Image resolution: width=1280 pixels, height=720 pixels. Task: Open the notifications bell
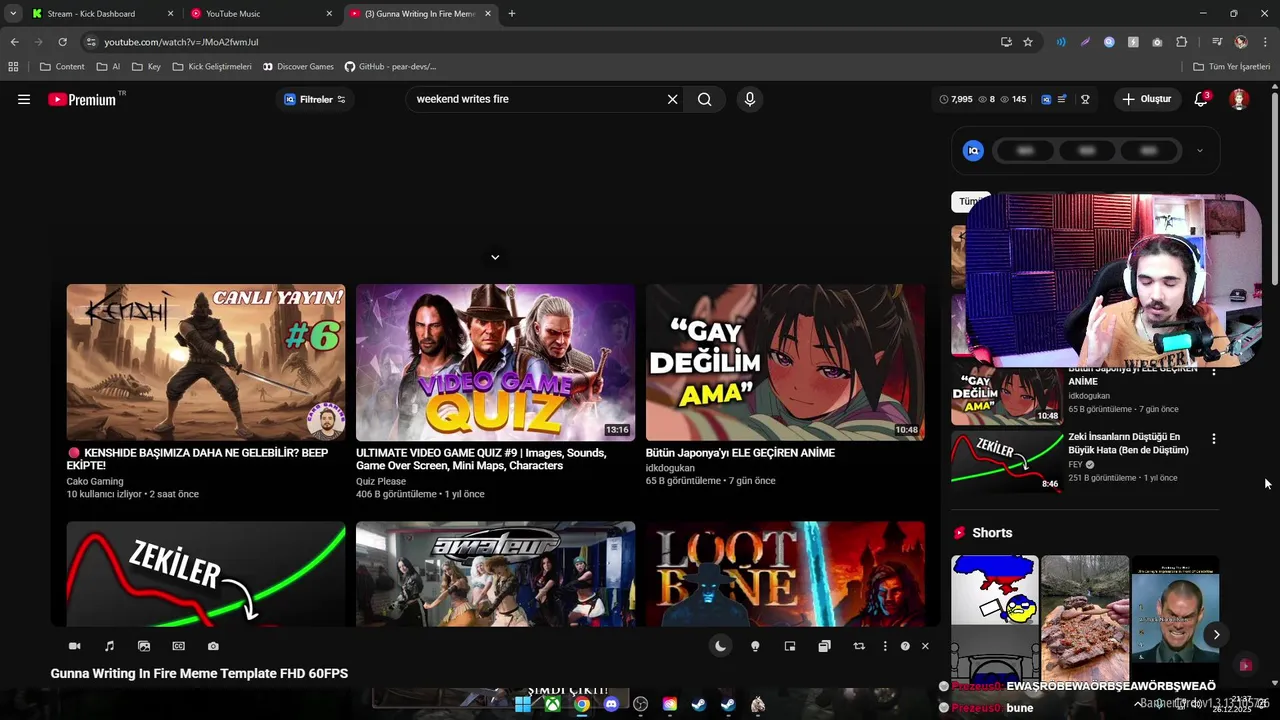(x=1201, y=99)
